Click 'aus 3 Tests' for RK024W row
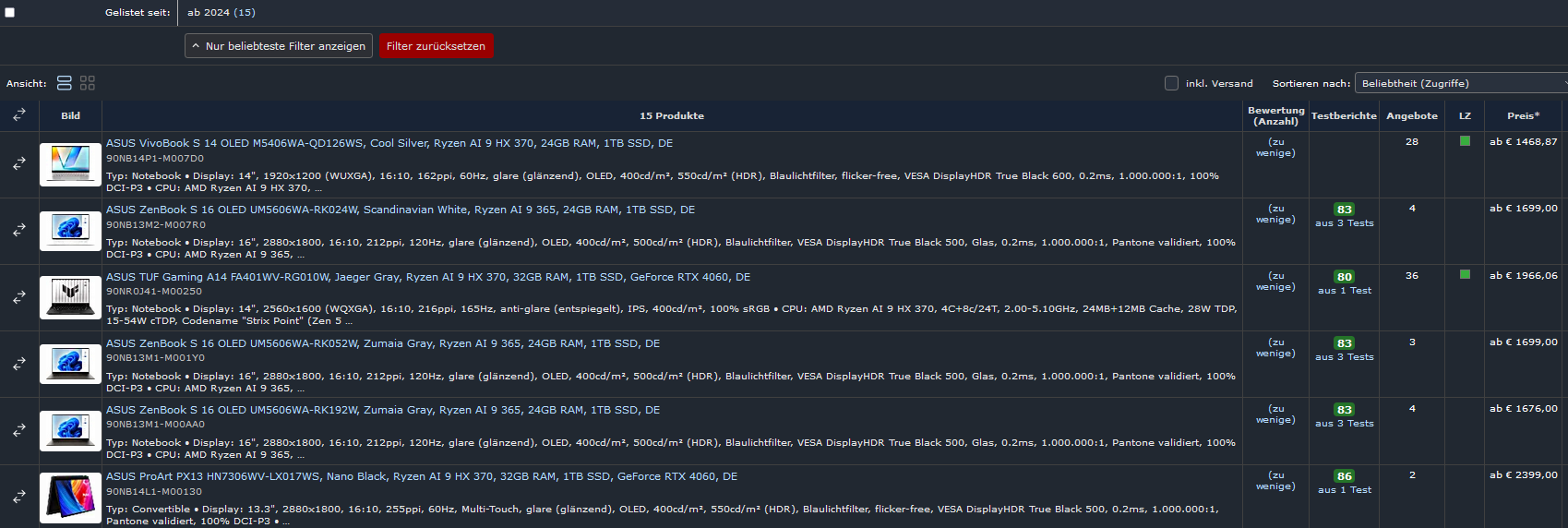1568x528 pixels. [x=1345, y=223]
